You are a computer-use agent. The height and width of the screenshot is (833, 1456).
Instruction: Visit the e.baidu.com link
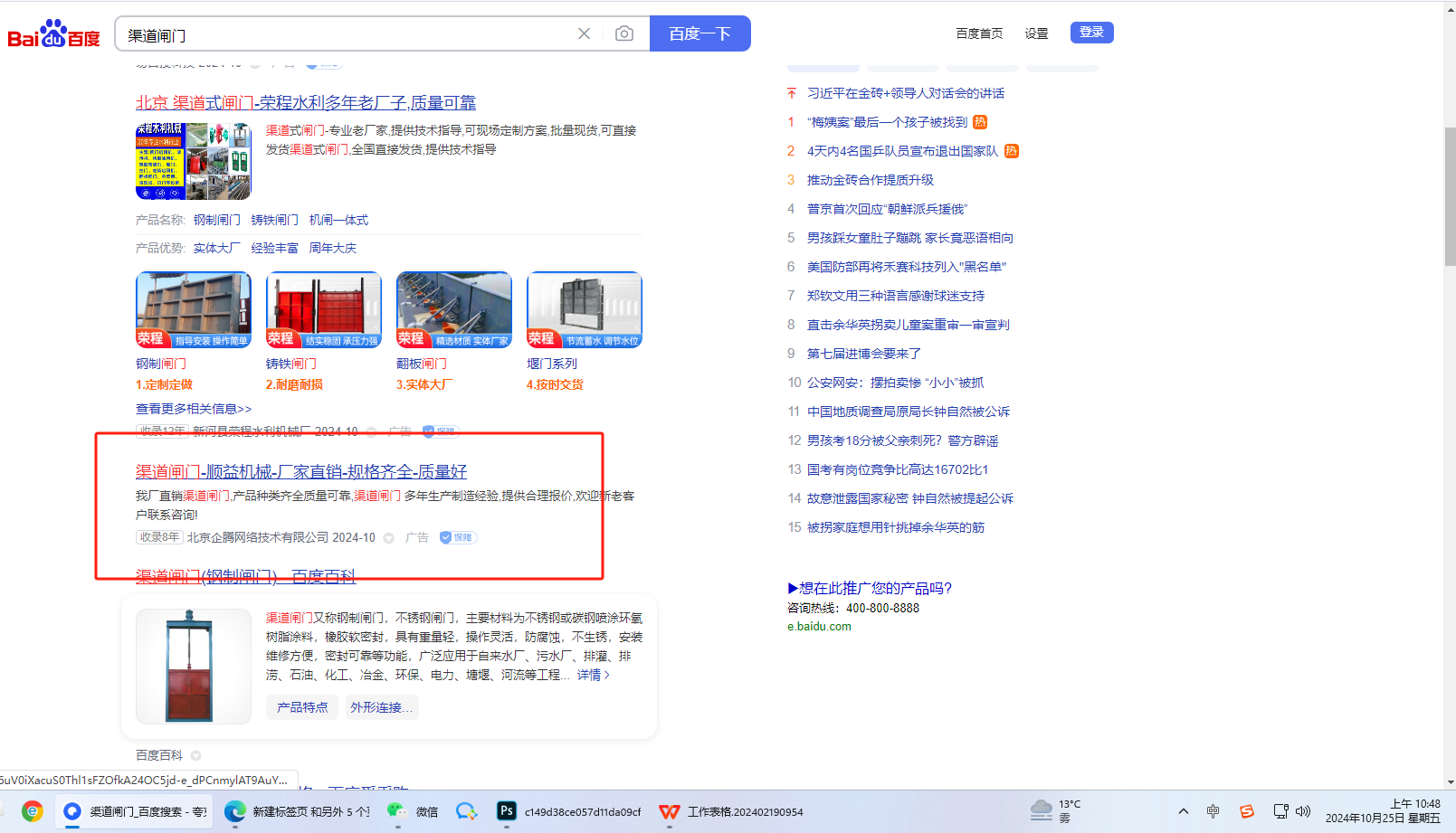[x=819, y=626]
